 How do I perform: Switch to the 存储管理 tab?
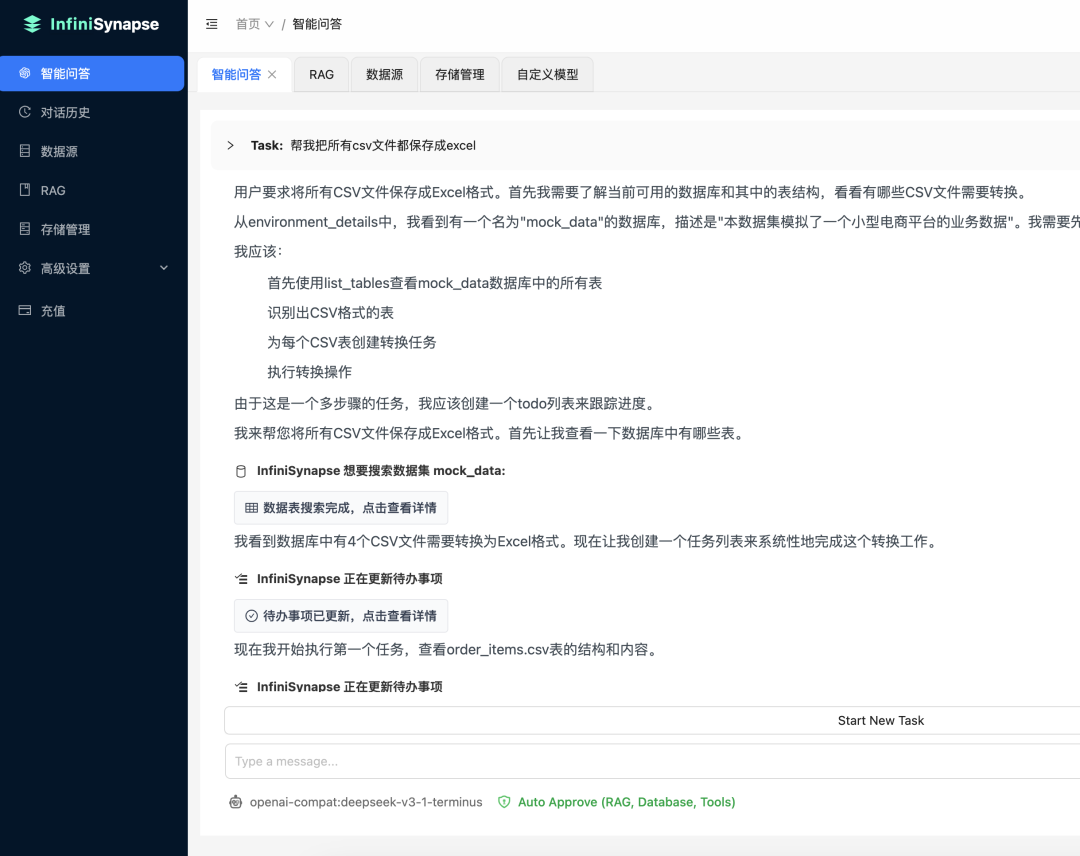459,74
